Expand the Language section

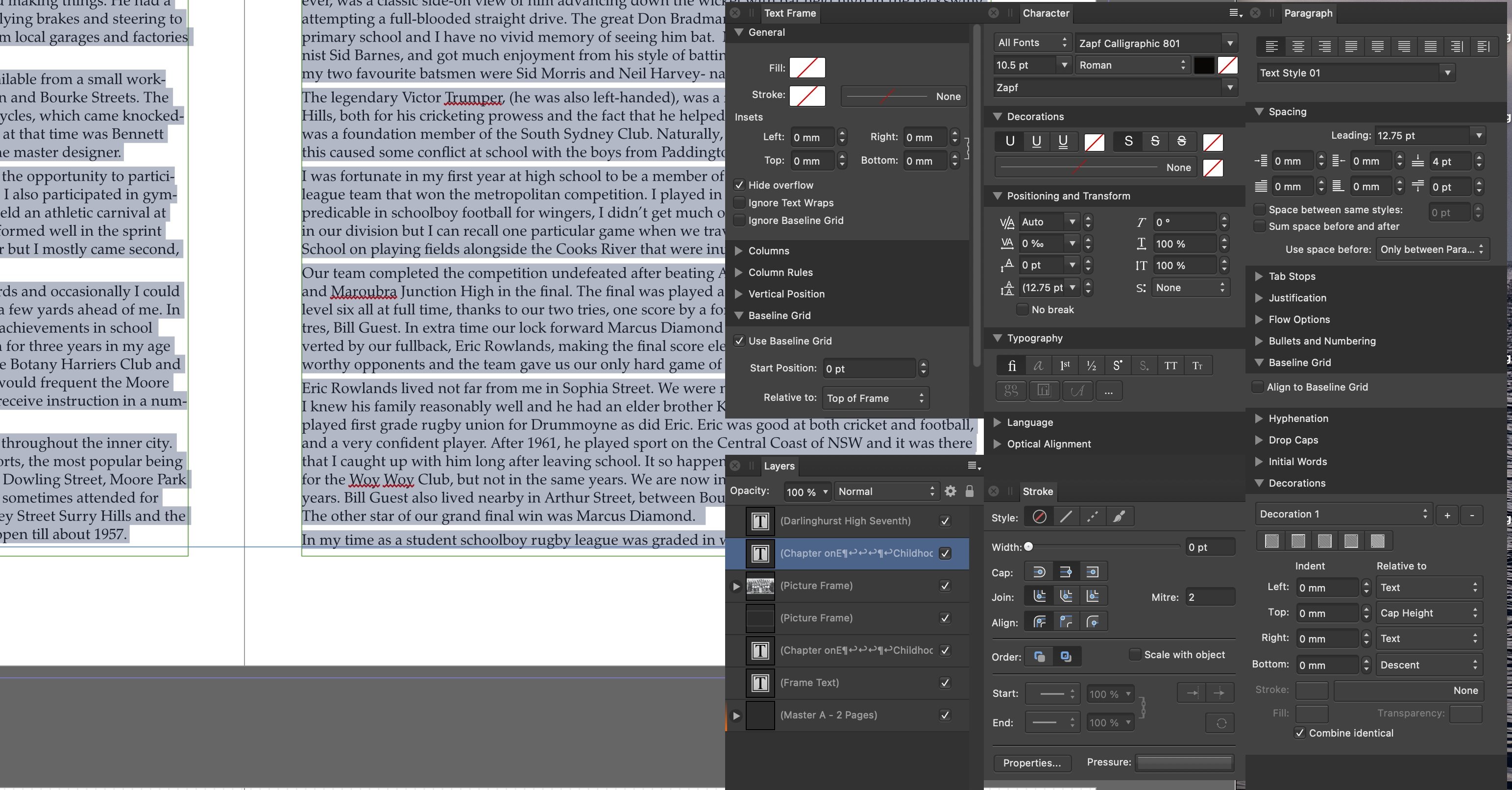(997, 422)
